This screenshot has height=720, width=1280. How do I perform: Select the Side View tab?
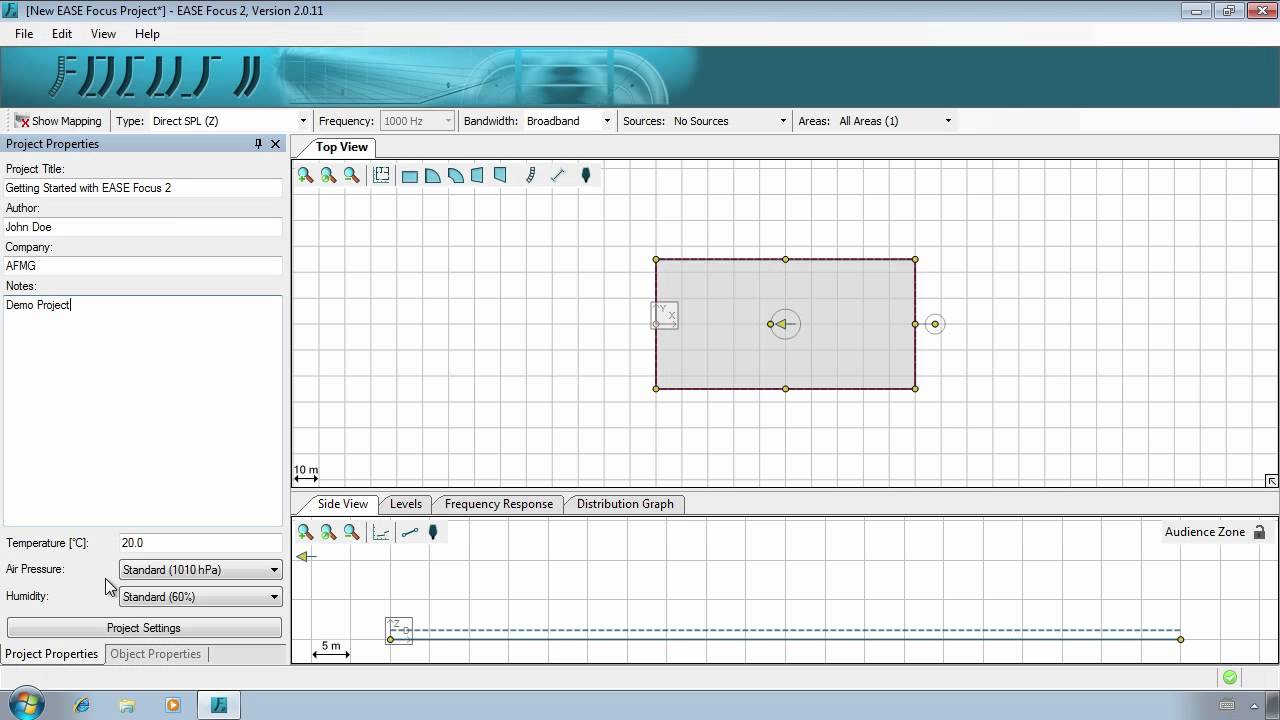[342, 504]
